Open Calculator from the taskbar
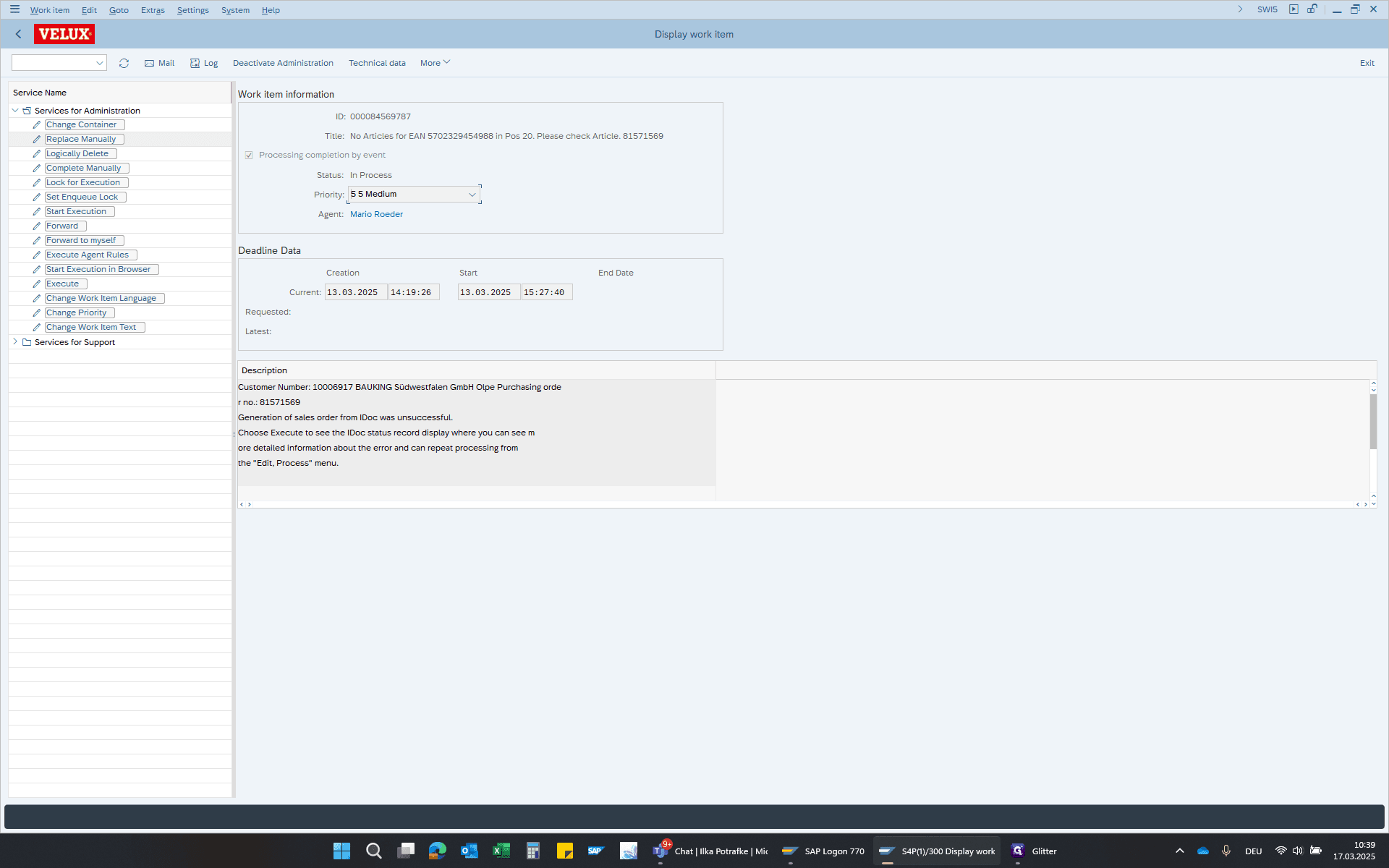 point(532,851)
